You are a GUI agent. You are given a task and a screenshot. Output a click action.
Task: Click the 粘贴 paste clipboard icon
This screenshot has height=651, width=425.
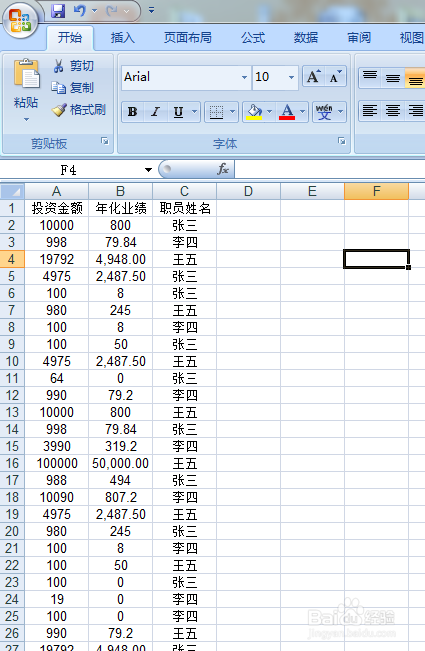(27, 73)
